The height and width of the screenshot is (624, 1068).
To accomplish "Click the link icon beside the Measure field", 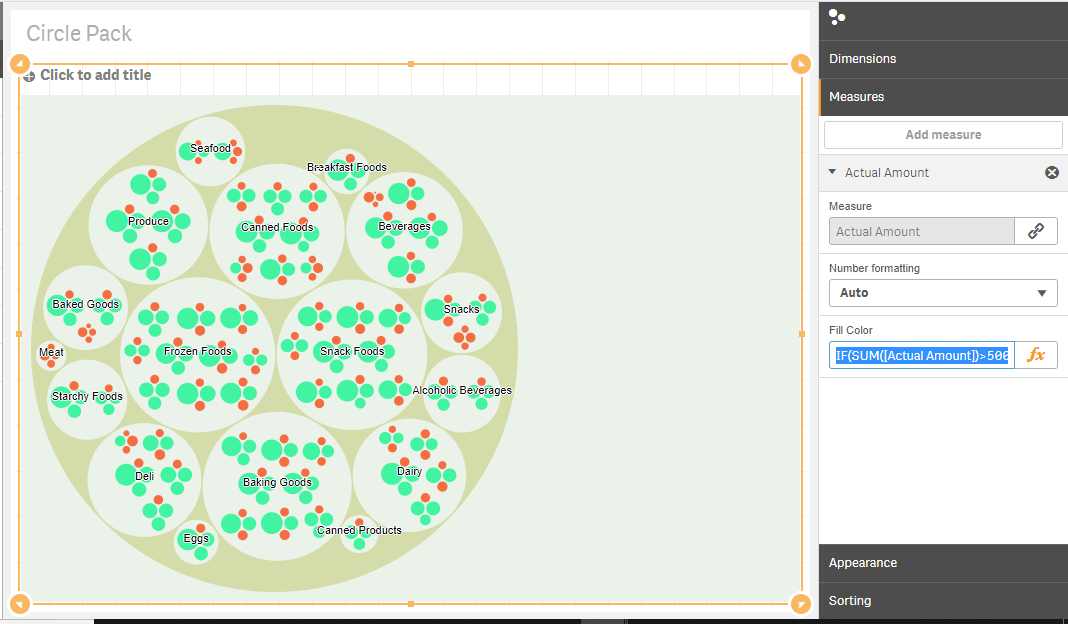I will 1036,231.
